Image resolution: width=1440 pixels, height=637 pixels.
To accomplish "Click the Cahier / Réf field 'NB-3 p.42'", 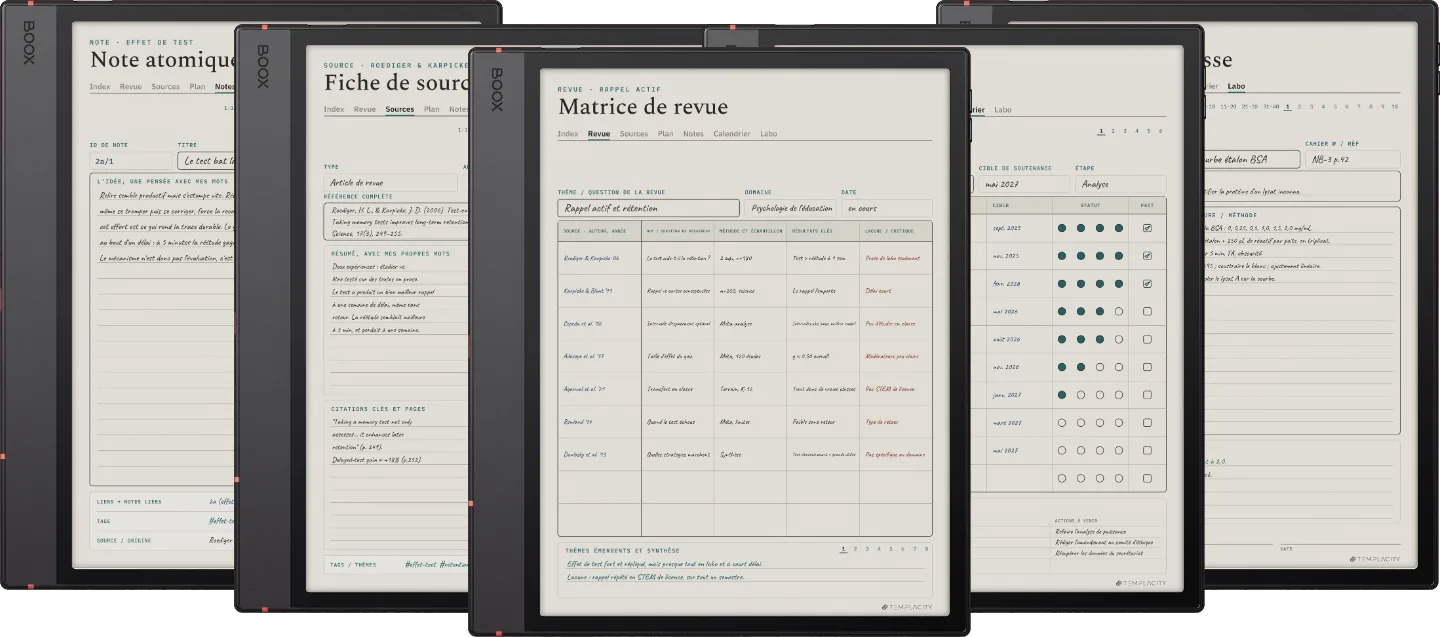I will point(1352,160).
